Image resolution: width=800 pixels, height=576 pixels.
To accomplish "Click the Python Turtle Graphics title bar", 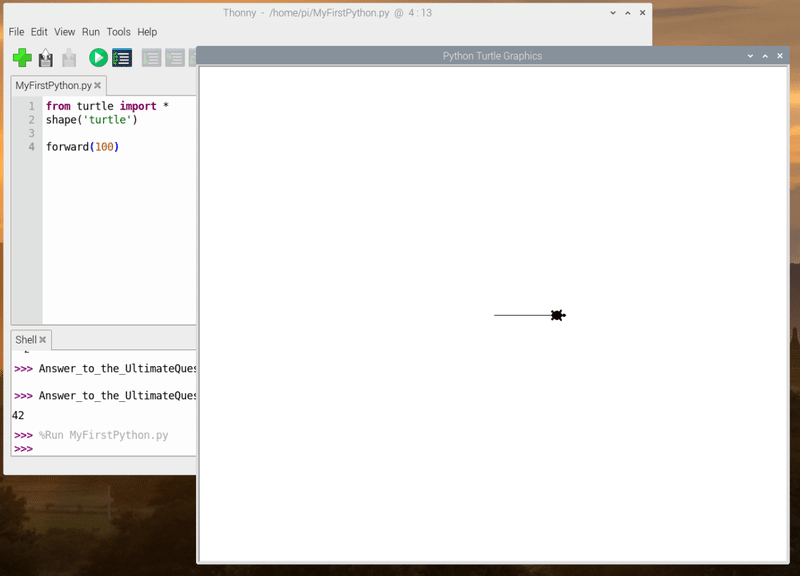I will (492, 56).
